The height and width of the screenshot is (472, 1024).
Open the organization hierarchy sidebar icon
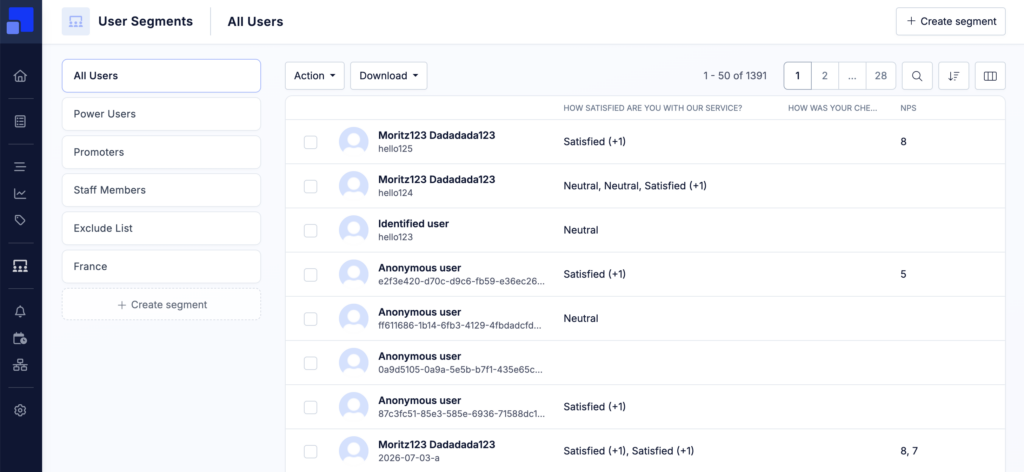pos(20,365)
